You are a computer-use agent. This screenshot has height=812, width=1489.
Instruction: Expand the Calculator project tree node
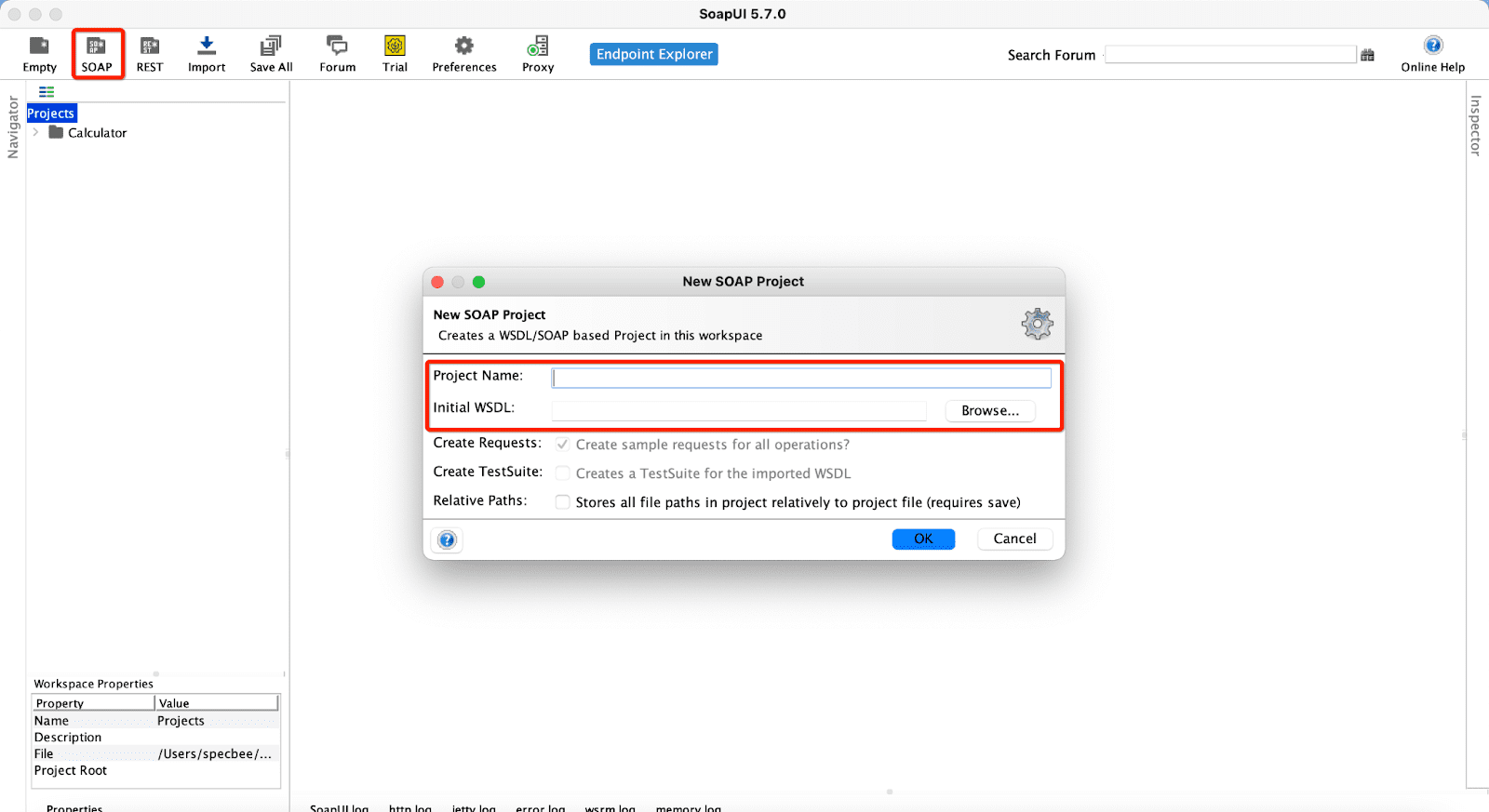point(35,132)
